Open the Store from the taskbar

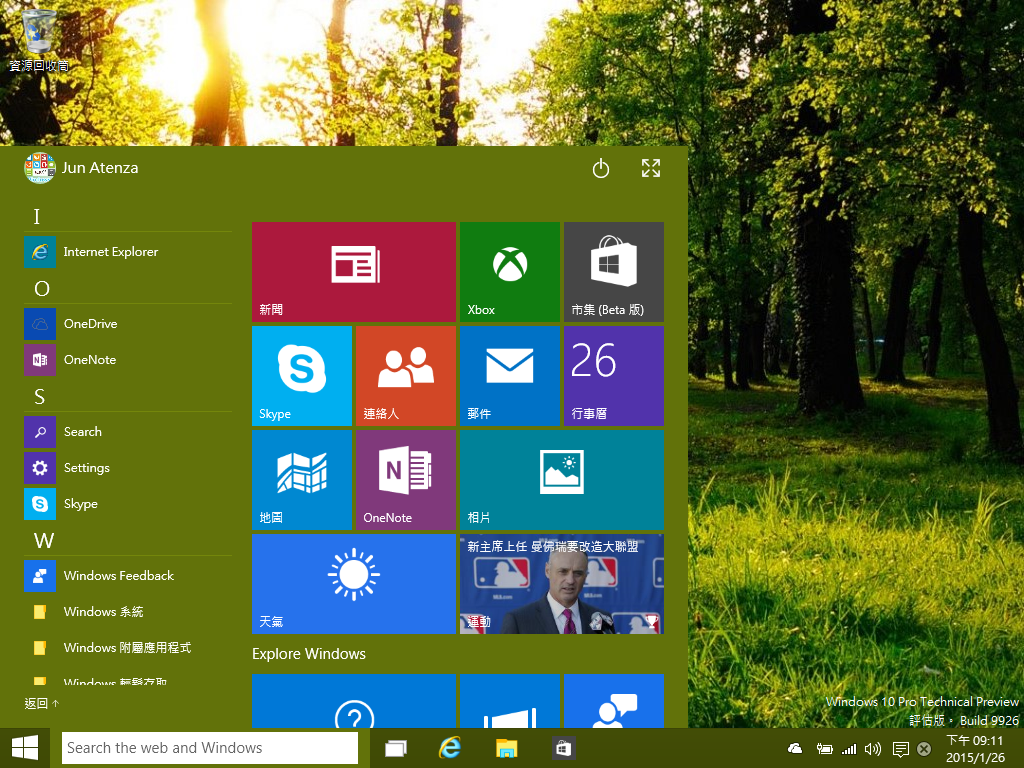[563, 748]
